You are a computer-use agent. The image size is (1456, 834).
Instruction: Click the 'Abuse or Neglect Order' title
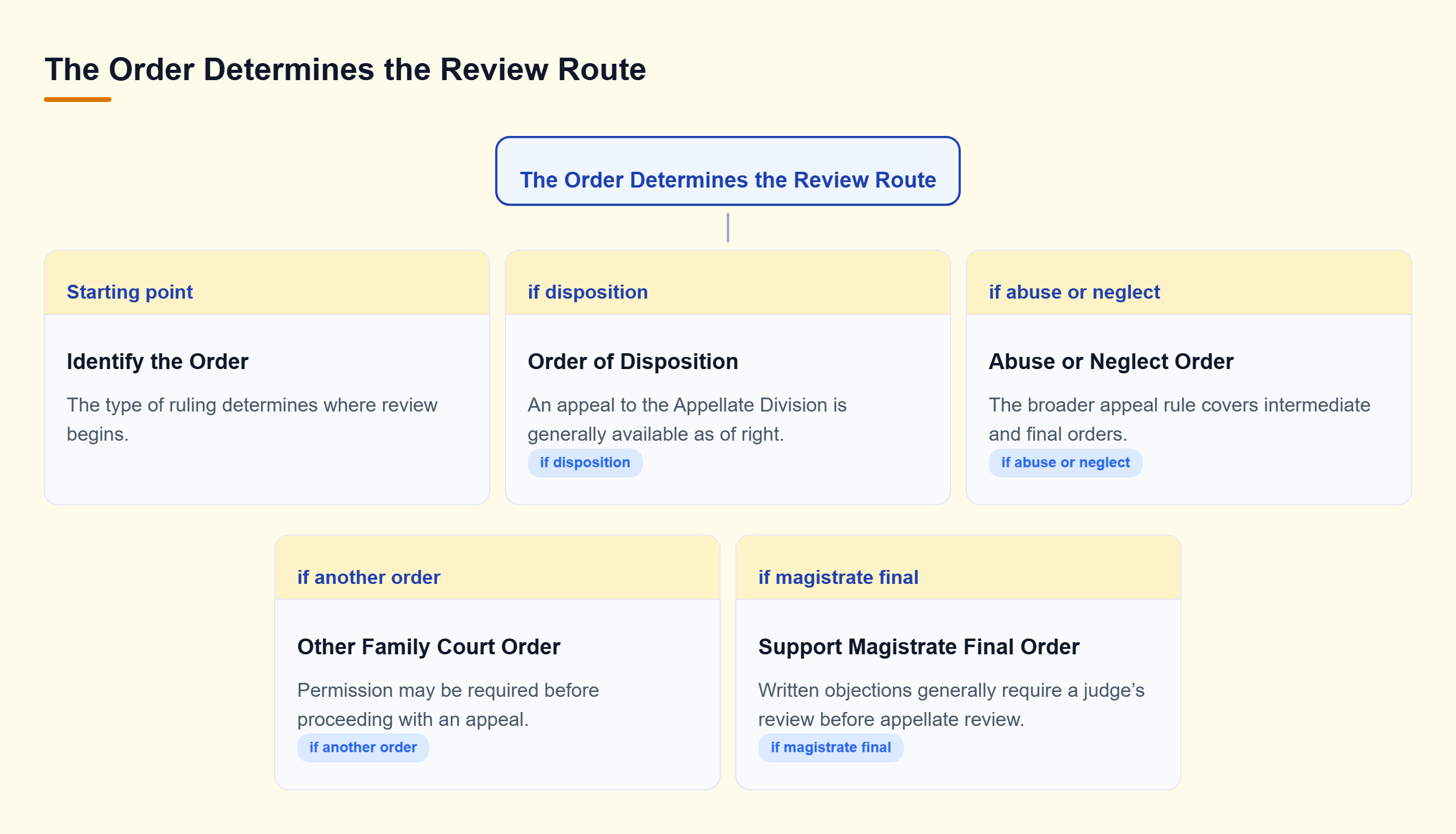(1111, 361)
